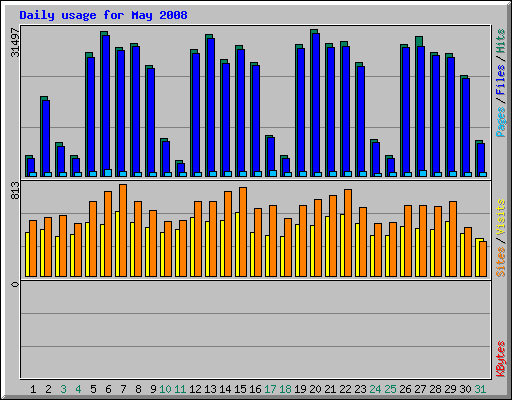The image size is (512, 400).
Task: Click day 20 on the x-axis
Action: [315, 389]
